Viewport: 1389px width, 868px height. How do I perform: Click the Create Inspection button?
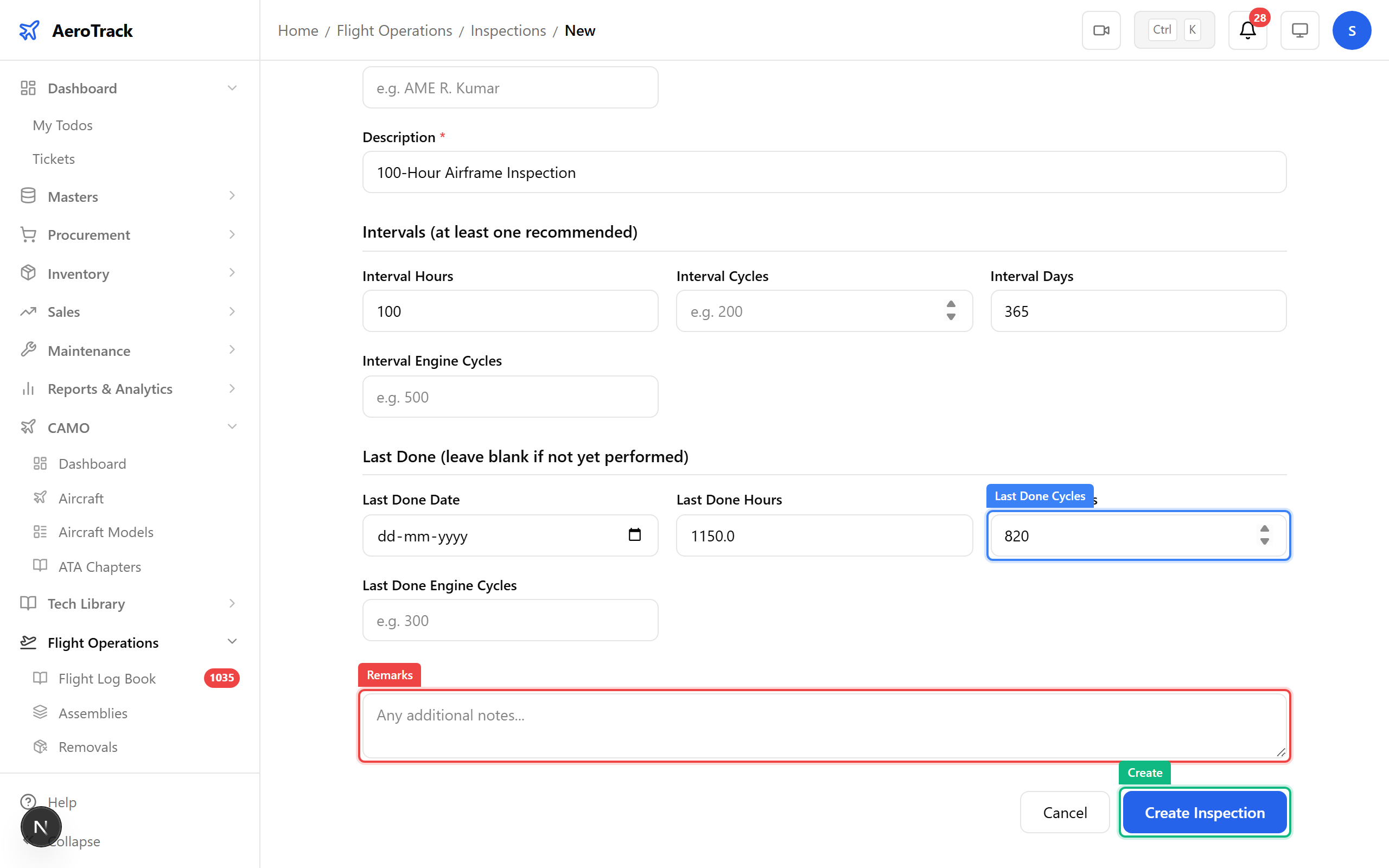(1204, 812)
